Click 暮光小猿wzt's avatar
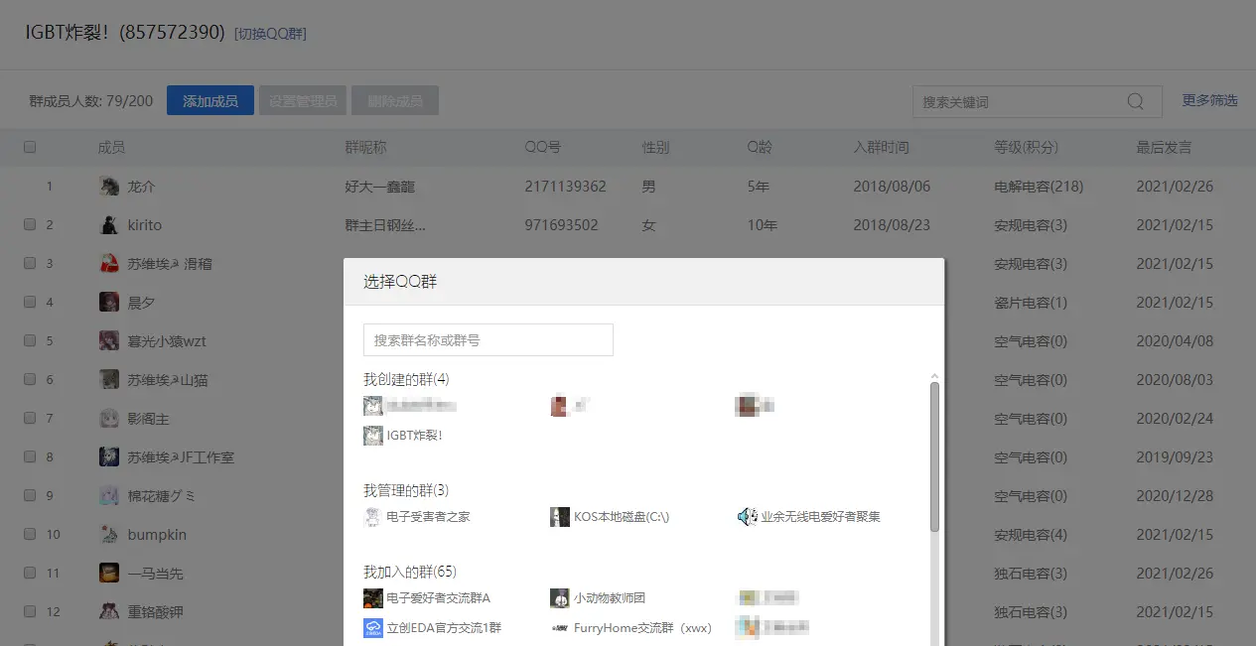1256x646 pixels. pyautogui.click(x=109, y=341)
